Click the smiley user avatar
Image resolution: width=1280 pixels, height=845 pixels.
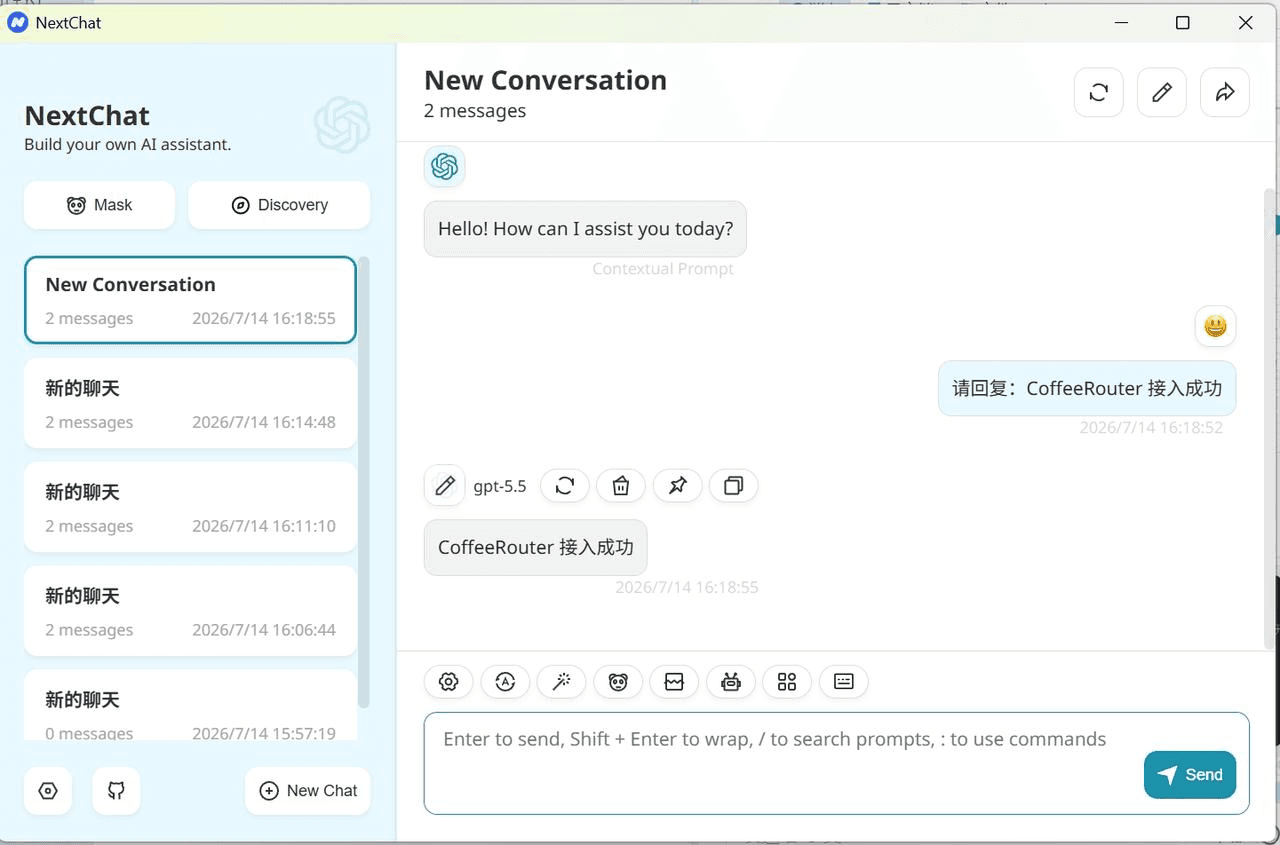point(1215,326)
